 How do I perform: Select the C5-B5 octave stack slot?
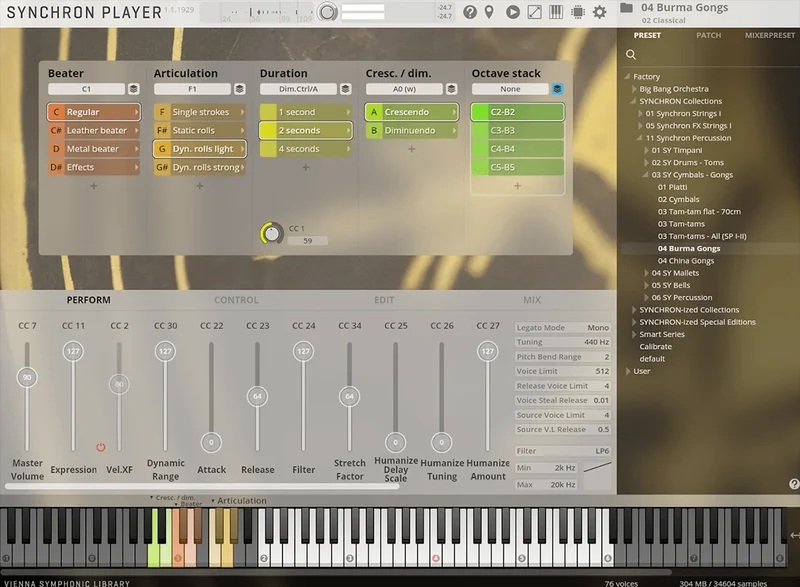pos(517,167)
